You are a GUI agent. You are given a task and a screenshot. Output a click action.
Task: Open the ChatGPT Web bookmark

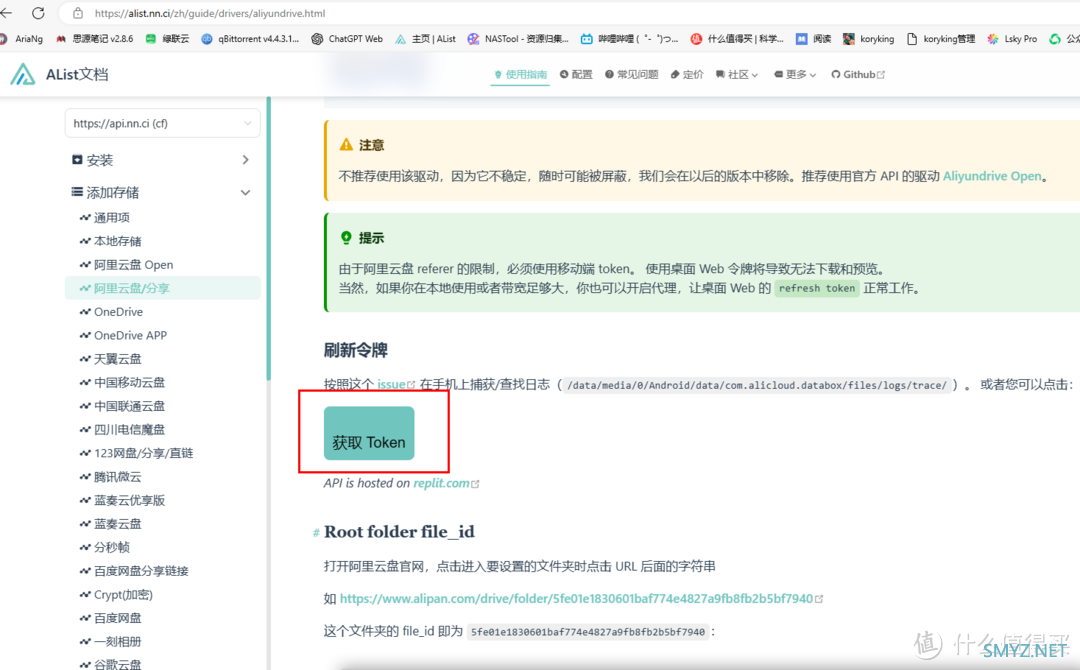tap(347, 39)
